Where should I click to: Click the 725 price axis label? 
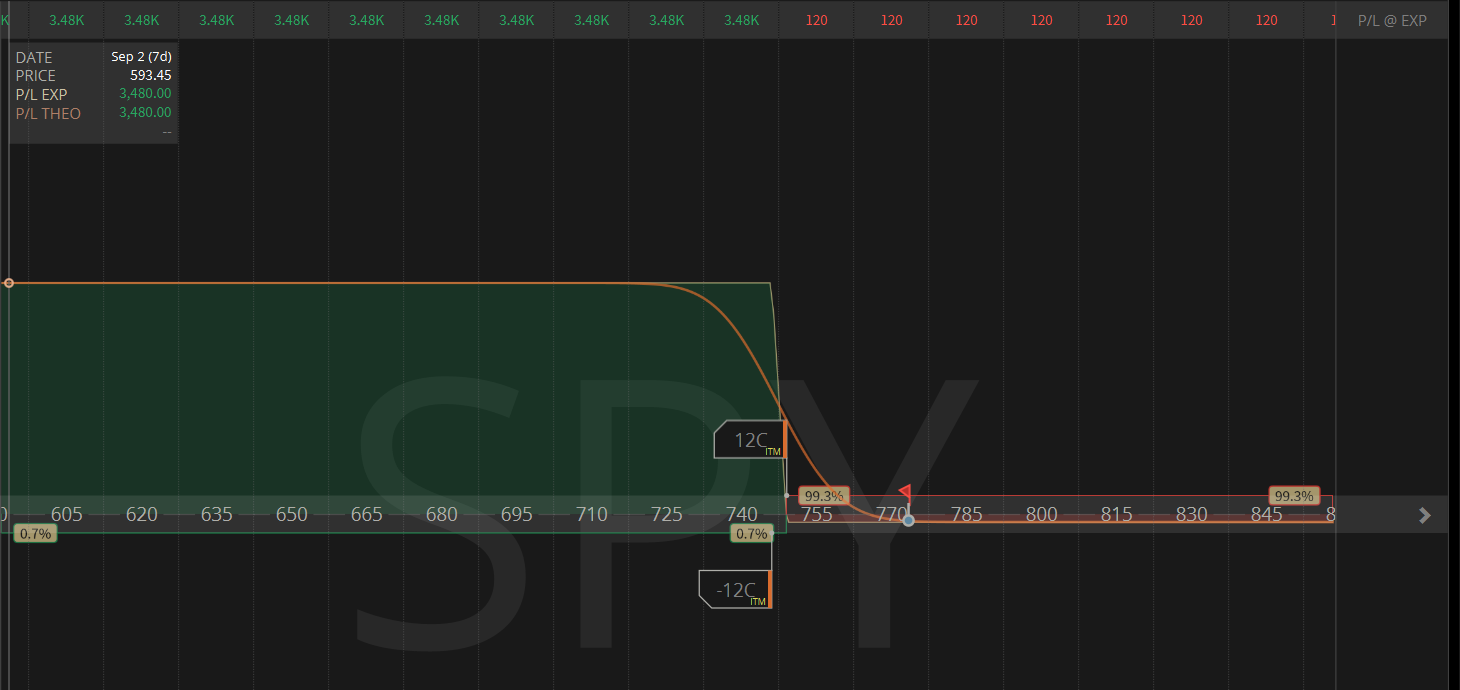(x=667, y=514)
